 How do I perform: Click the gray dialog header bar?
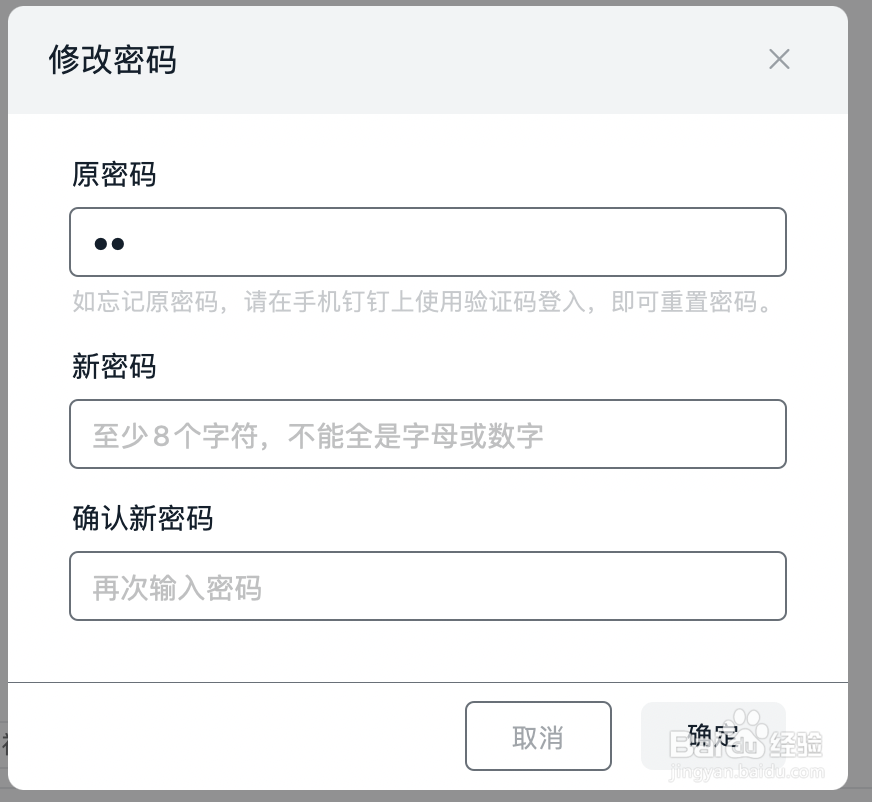tap(428, 60)
